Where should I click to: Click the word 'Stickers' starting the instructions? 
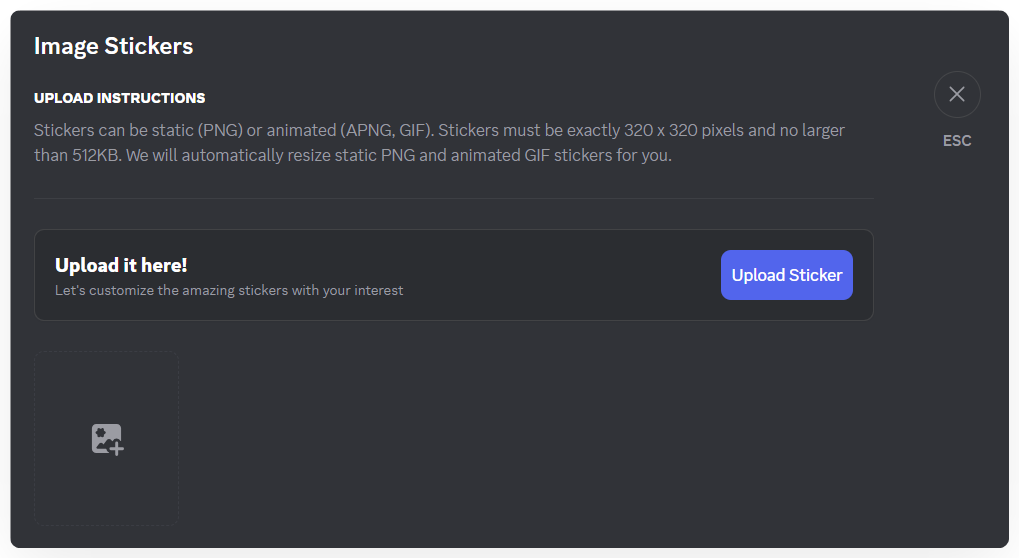pos(65,131)
